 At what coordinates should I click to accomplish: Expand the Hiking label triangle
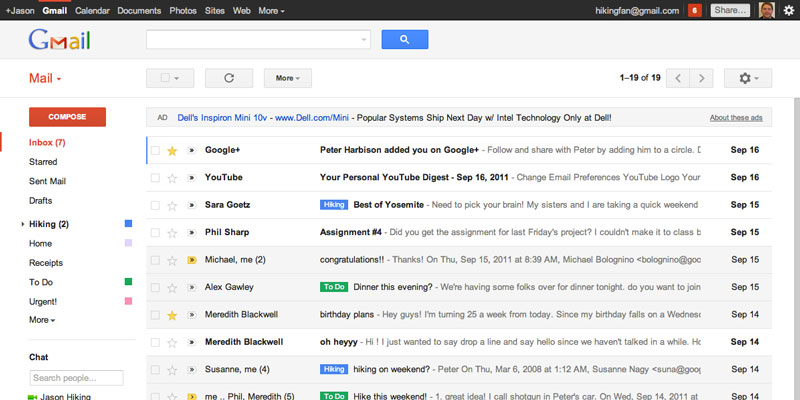[x=23, y=224]
